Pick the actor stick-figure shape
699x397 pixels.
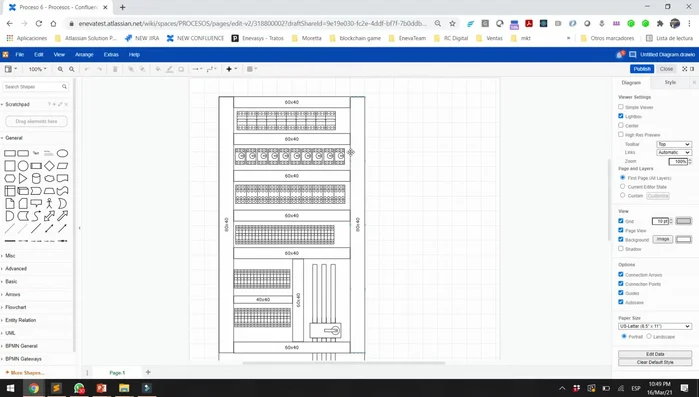tap(49, 204)
